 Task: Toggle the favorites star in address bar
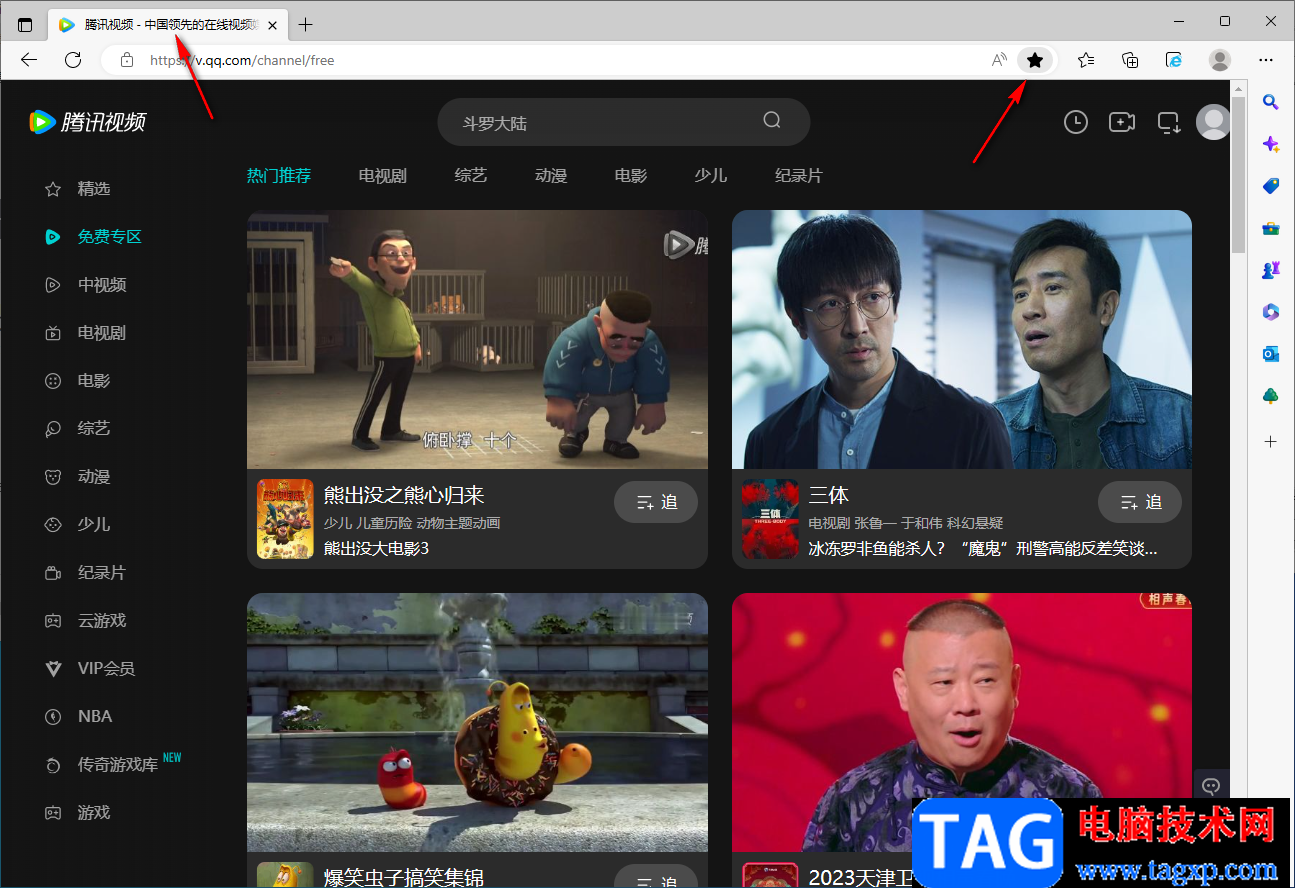[x=1035, y=60]
